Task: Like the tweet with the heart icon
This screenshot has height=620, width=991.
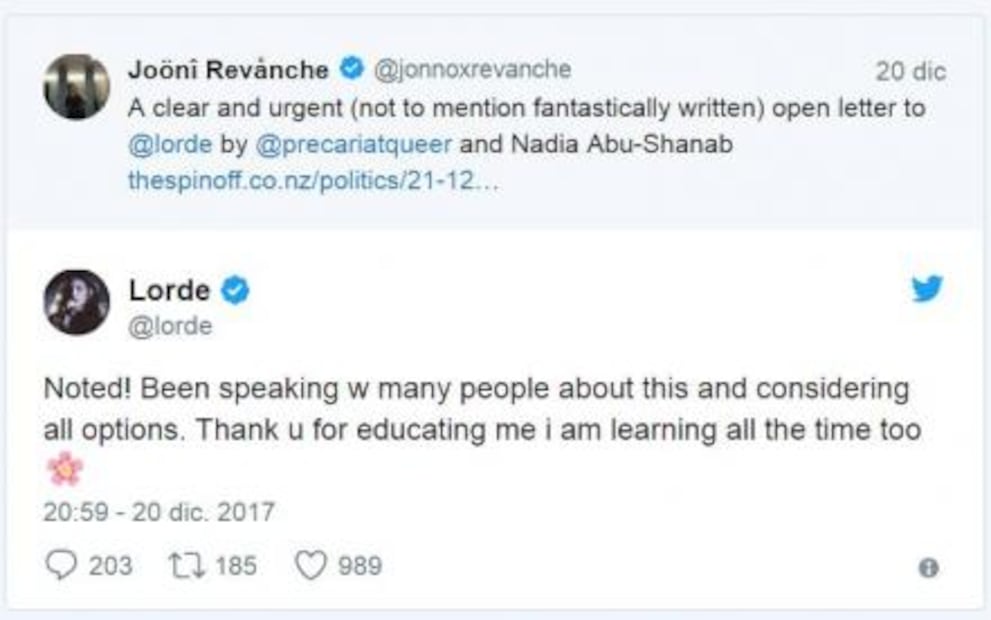Action: pyautogui.click(x=310, y=566)
